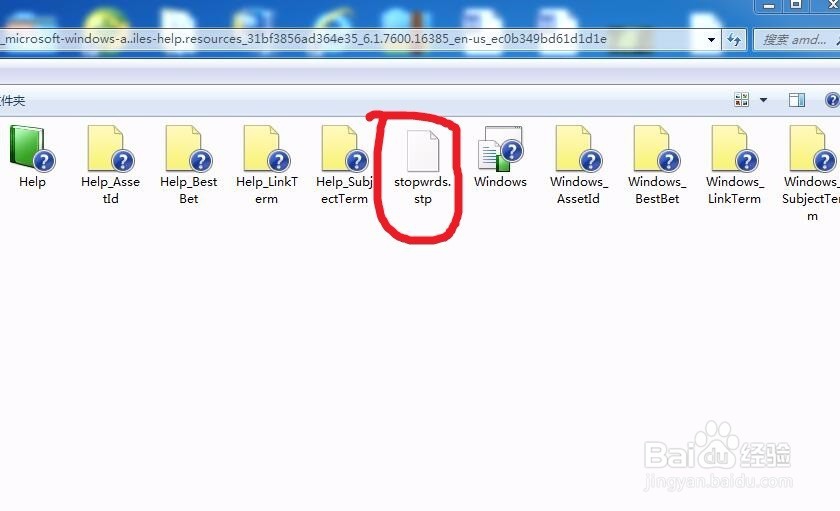Select the Windows_BestBet file icon
The width and height of the screenshot is (840, 511).
click(657, 148)
